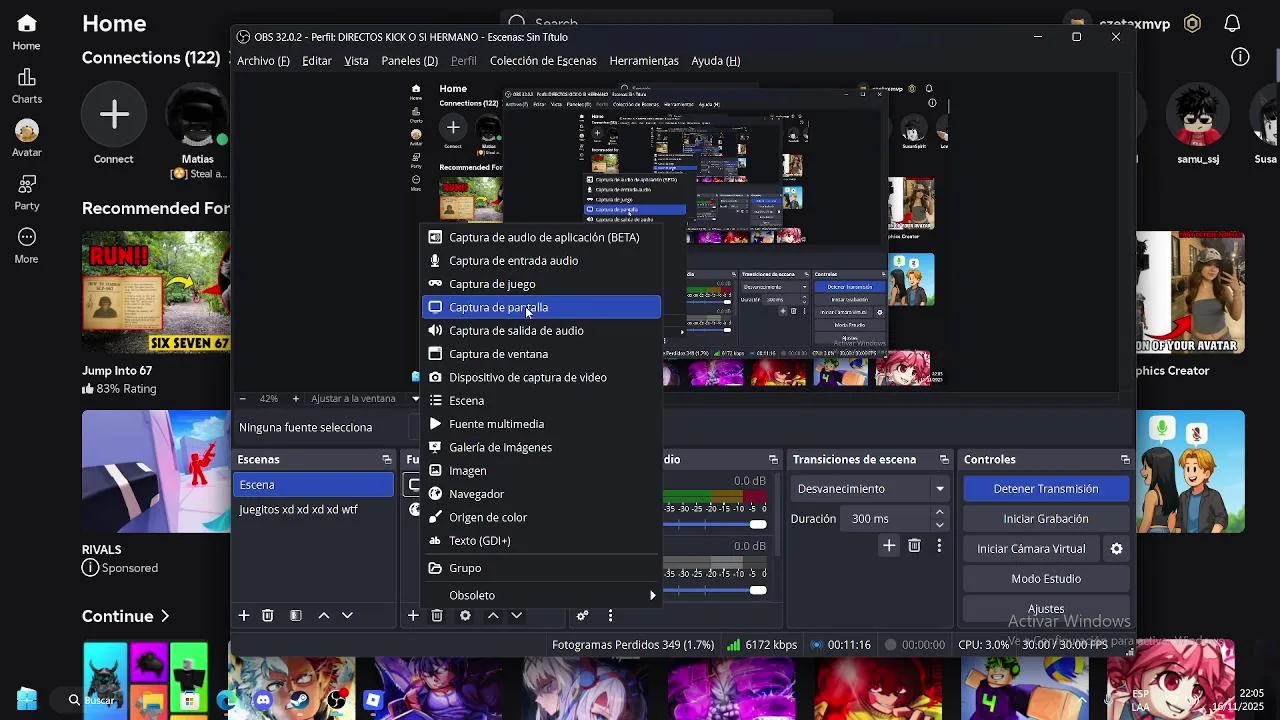Open Microsoft Edge from the taskbar
Image resolution: width=1280 pixels, height=720 pixels.
coord(226,700)
